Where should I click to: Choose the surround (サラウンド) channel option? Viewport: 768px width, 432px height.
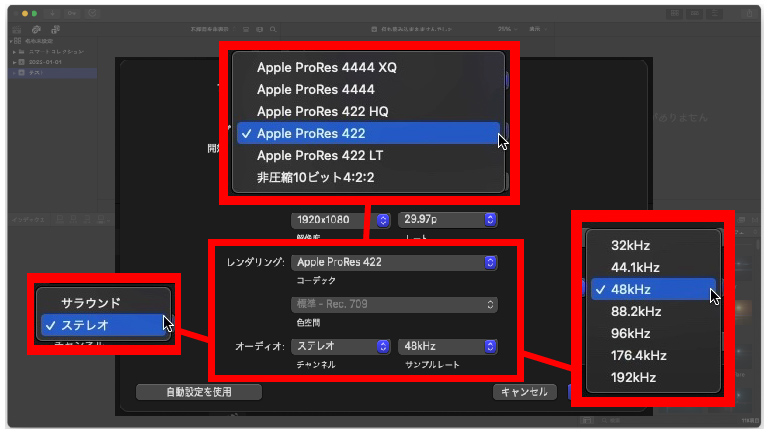(x=103, y=303)
